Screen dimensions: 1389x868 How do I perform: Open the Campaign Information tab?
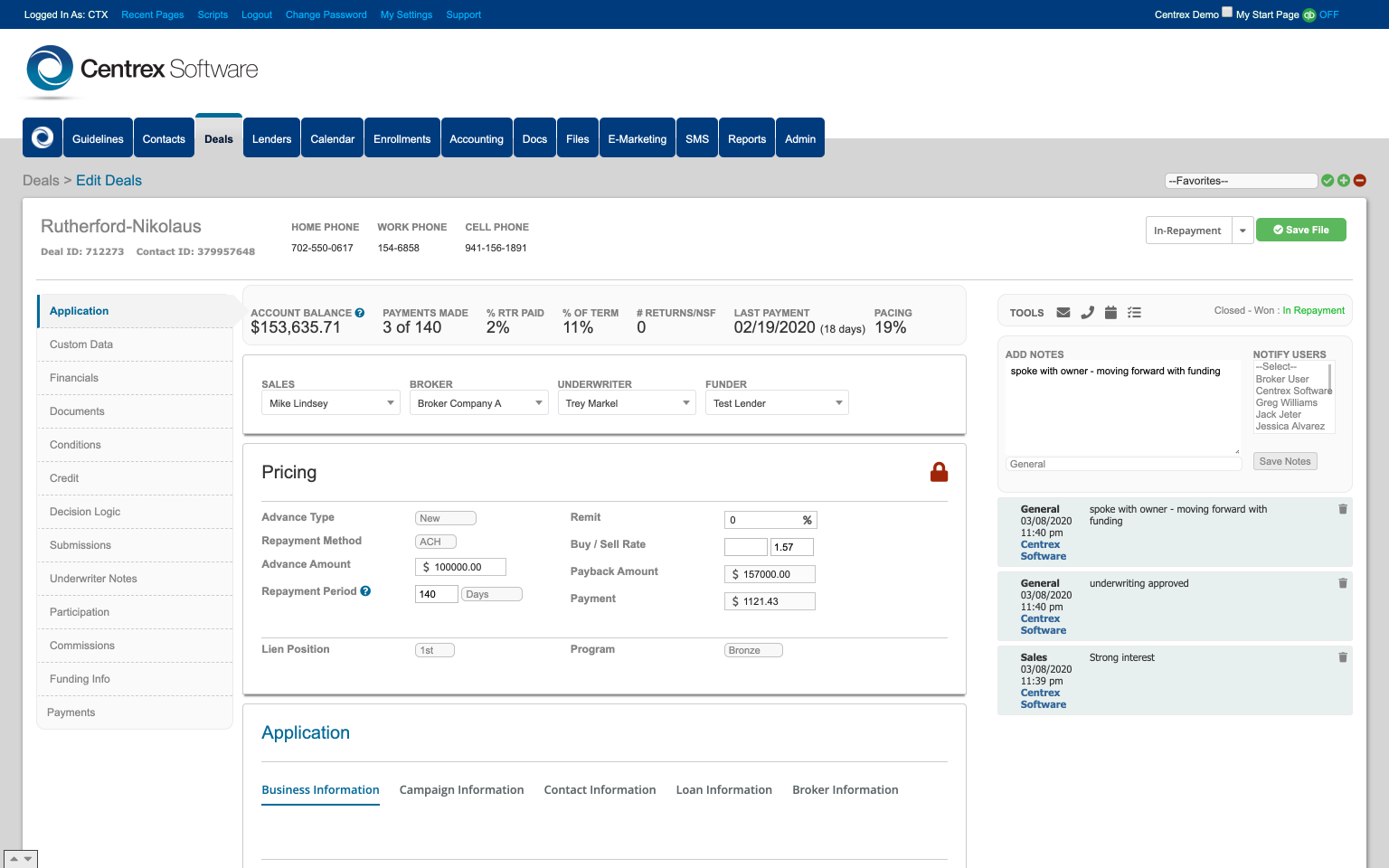coord(461,789)
